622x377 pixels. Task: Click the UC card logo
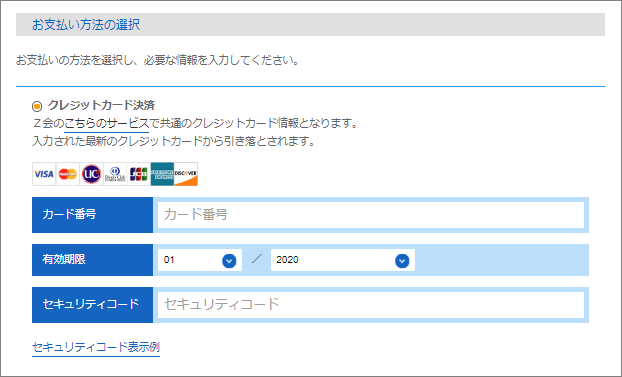coord(91,174)
